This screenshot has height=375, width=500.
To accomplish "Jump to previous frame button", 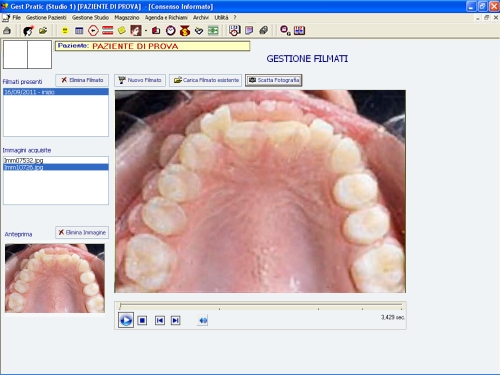I will click(160, 321).
